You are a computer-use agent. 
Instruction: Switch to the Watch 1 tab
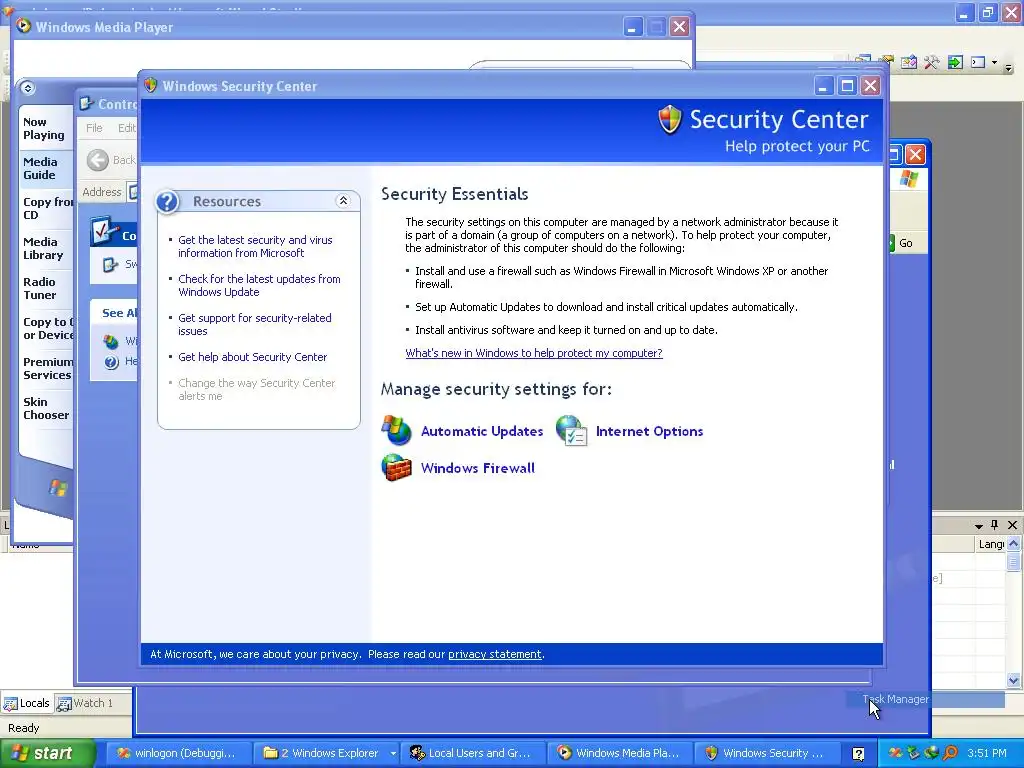85,703
